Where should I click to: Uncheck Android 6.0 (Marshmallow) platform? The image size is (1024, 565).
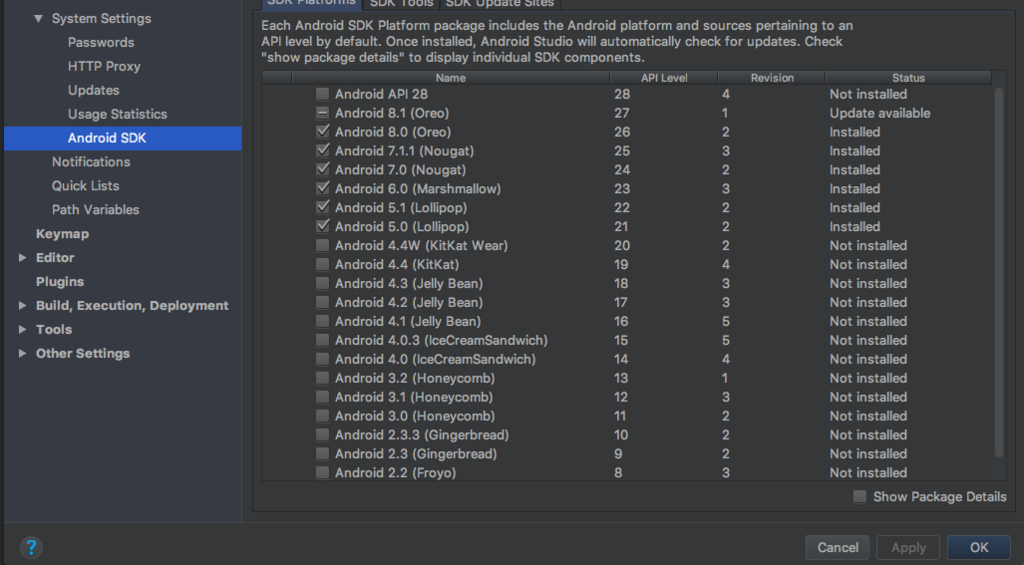pyautogui.click(x=322, y=189)
